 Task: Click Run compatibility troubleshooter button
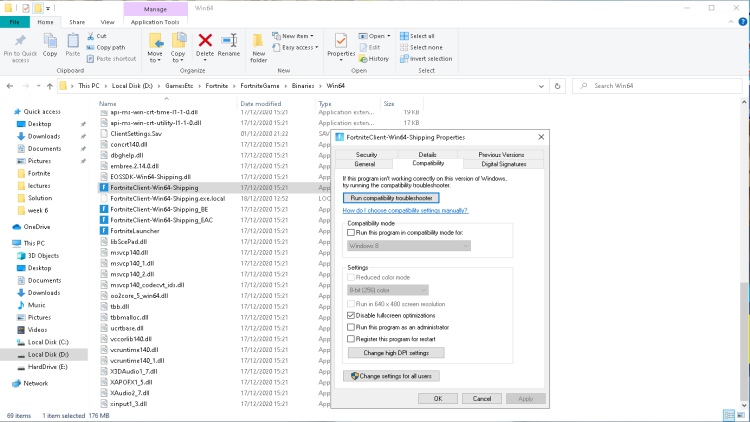391,198
